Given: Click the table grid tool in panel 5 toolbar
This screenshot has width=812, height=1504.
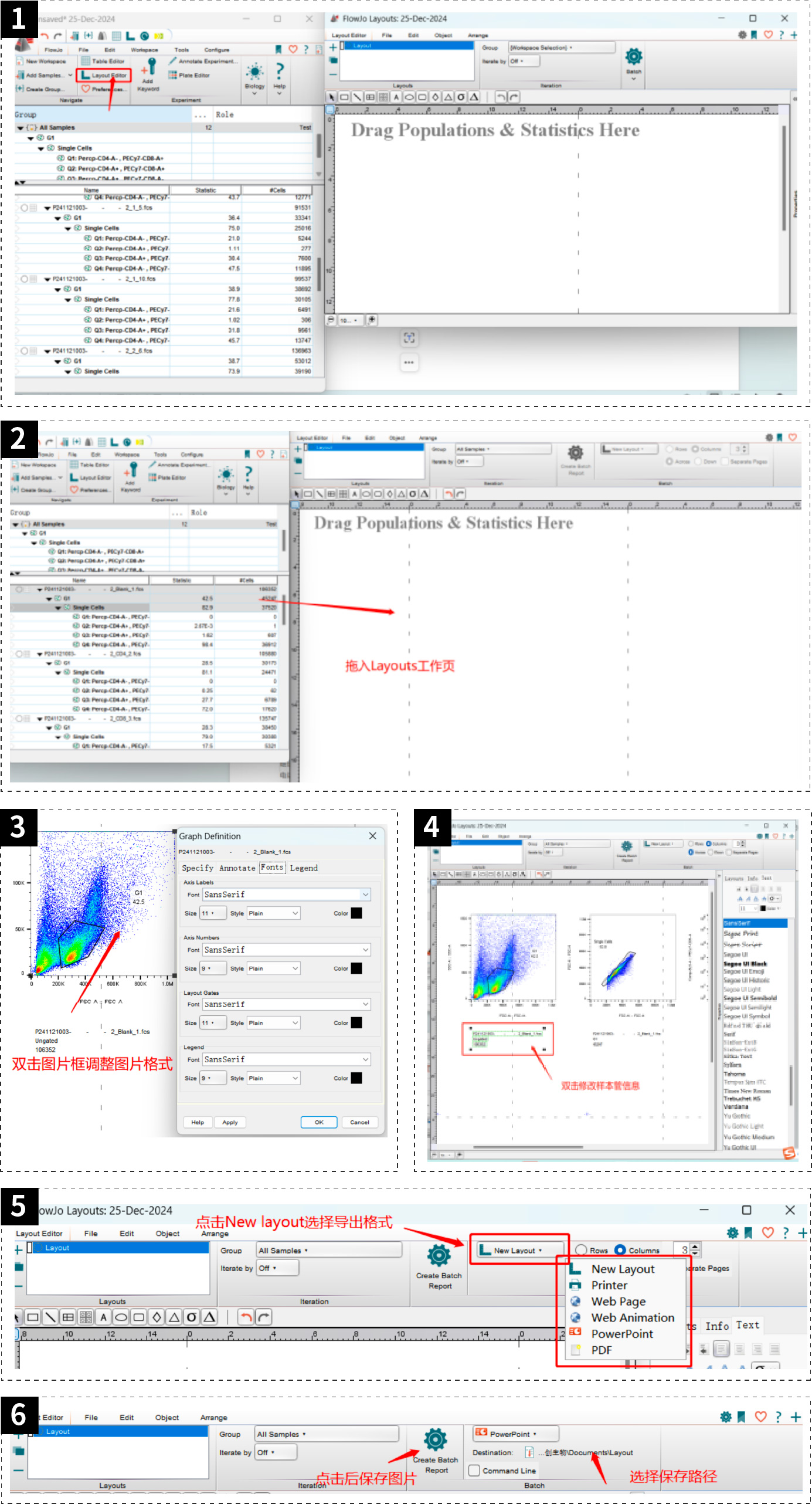Looking at the screenshot, I should coord(68,1317).
